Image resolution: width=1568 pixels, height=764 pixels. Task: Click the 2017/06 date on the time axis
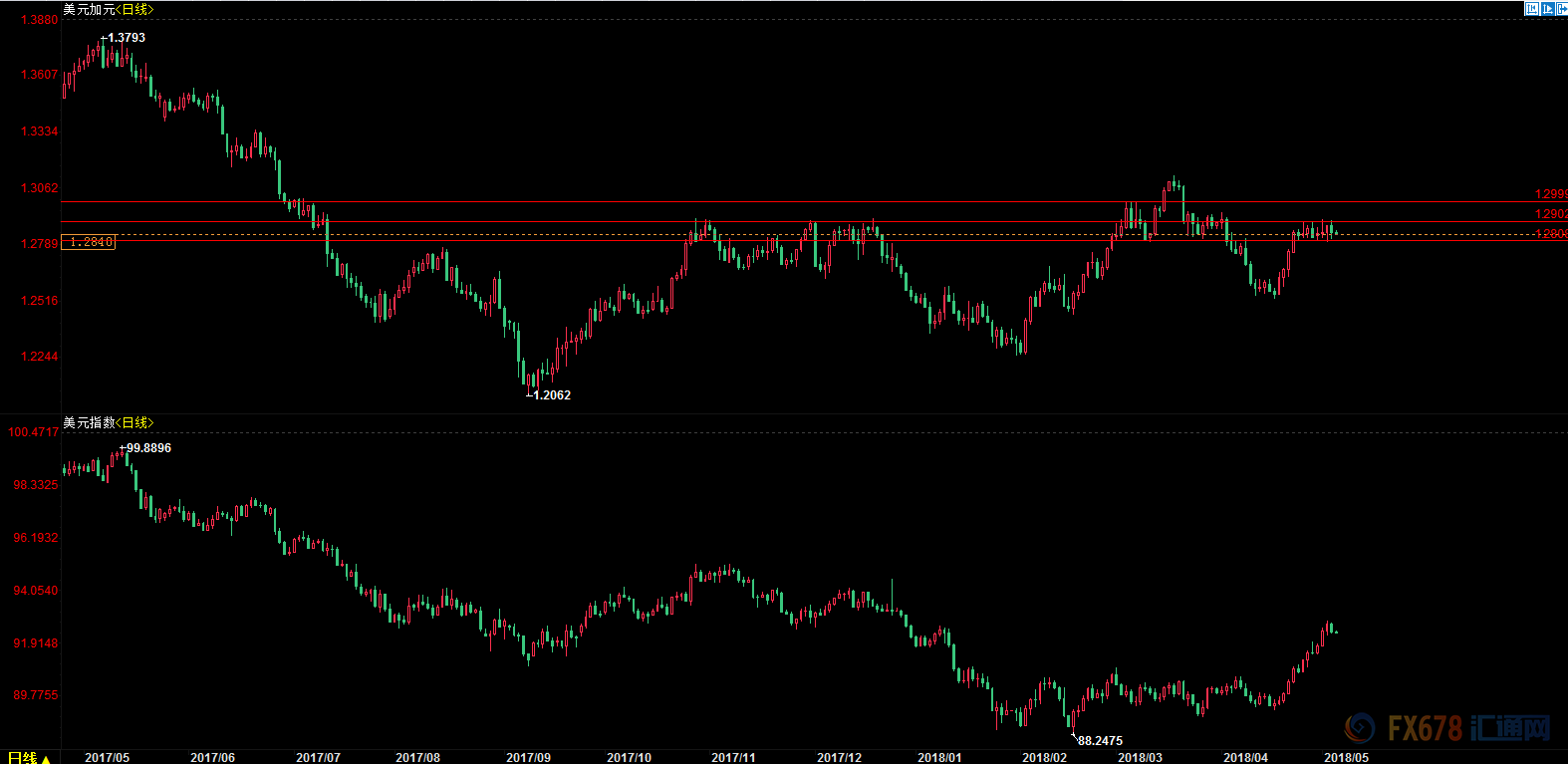pyautogui.click(x=213, y=758)
